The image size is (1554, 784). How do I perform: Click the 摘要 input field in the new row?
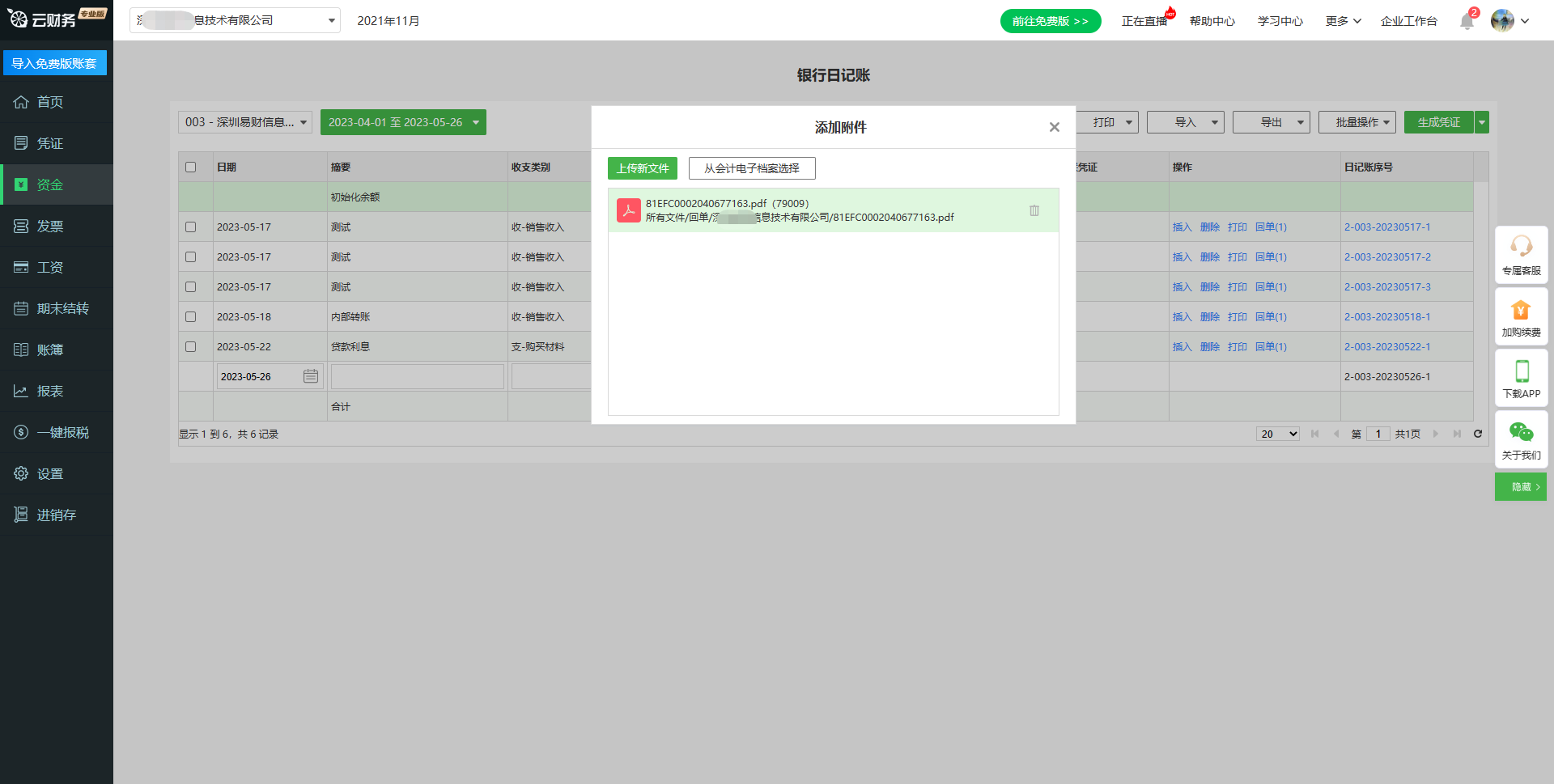(418, 376)
